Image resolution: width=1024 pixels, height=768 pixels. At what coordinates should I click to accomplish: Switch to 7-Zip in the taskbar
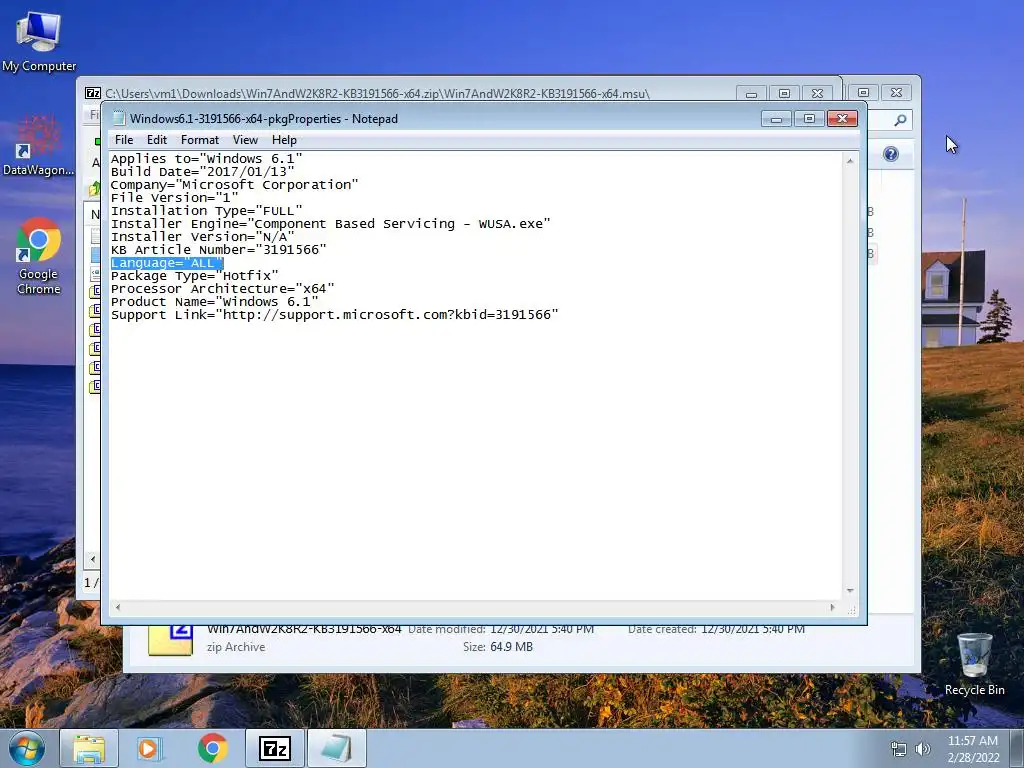(x=274, y=748)
